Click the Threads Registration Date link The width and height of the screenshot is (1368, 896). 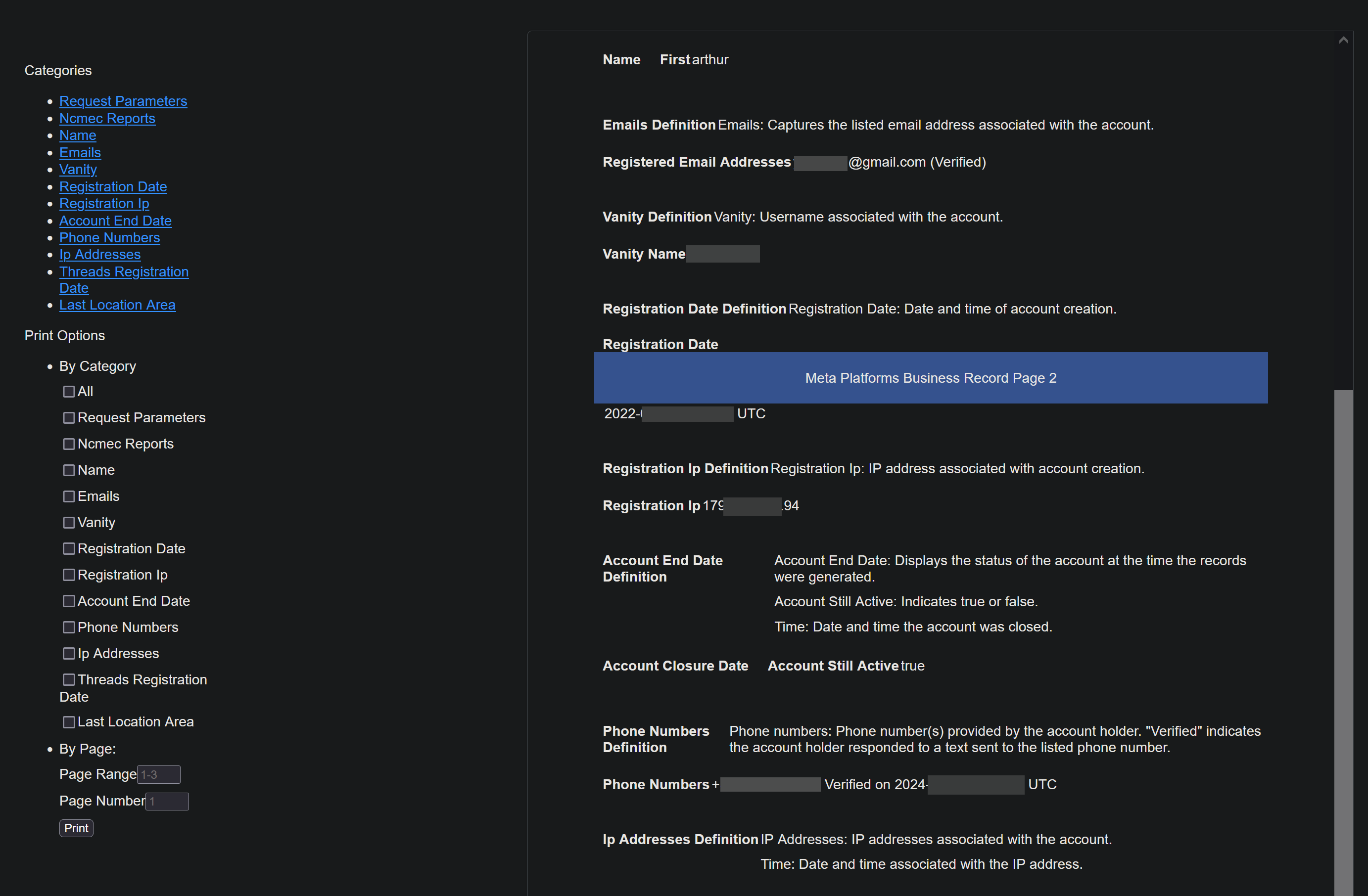tap(124, 271)
